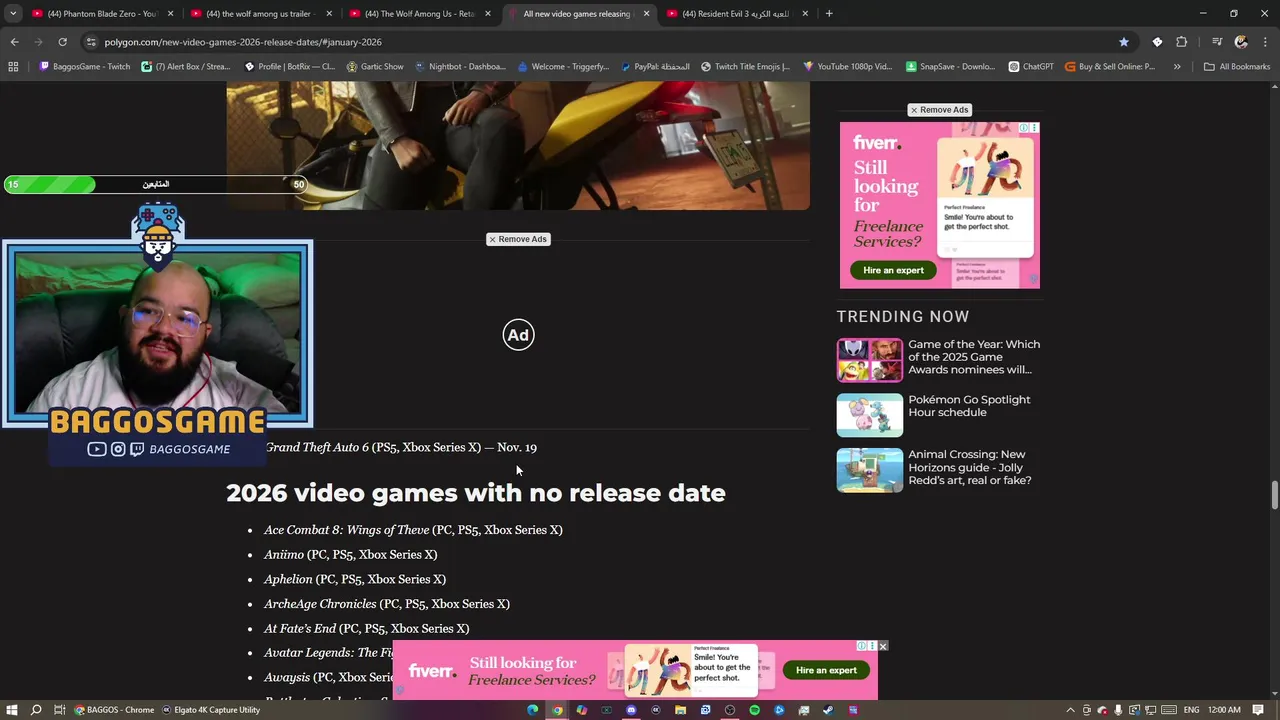The width and height of the screenshot is (1280, 720).
Task: Open the All Bookmarks folder
Action: [1237, 67]
